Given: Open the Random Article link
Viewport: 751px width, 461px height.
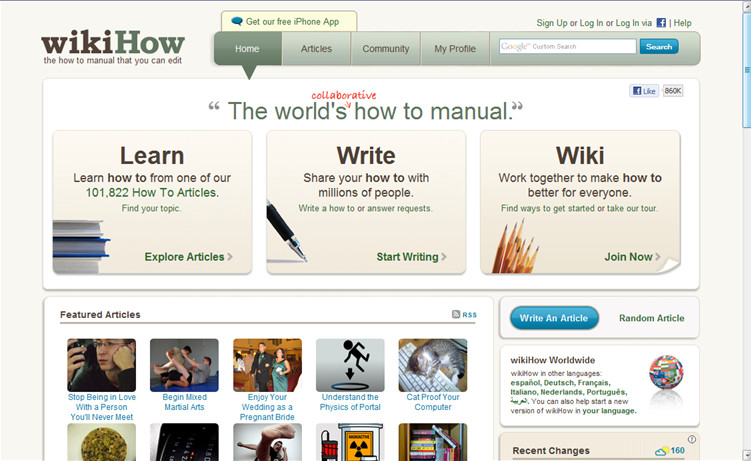Looking at the screenshot, I should point(651,318).
